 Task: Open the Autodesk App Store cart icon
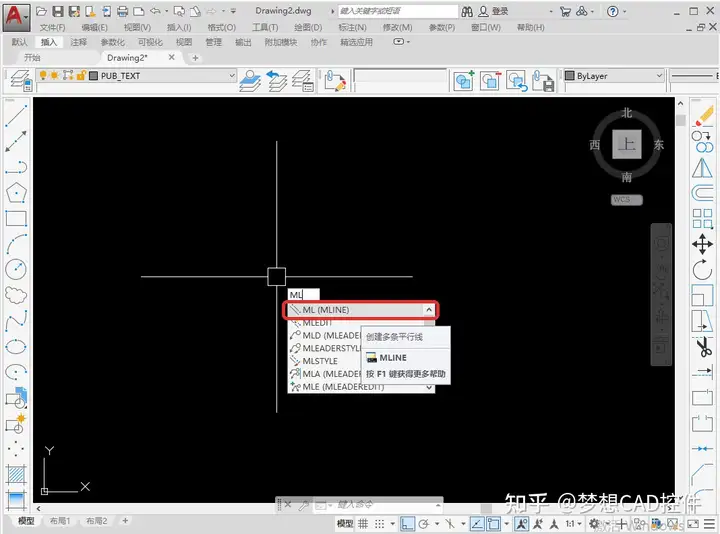[565, 11]
